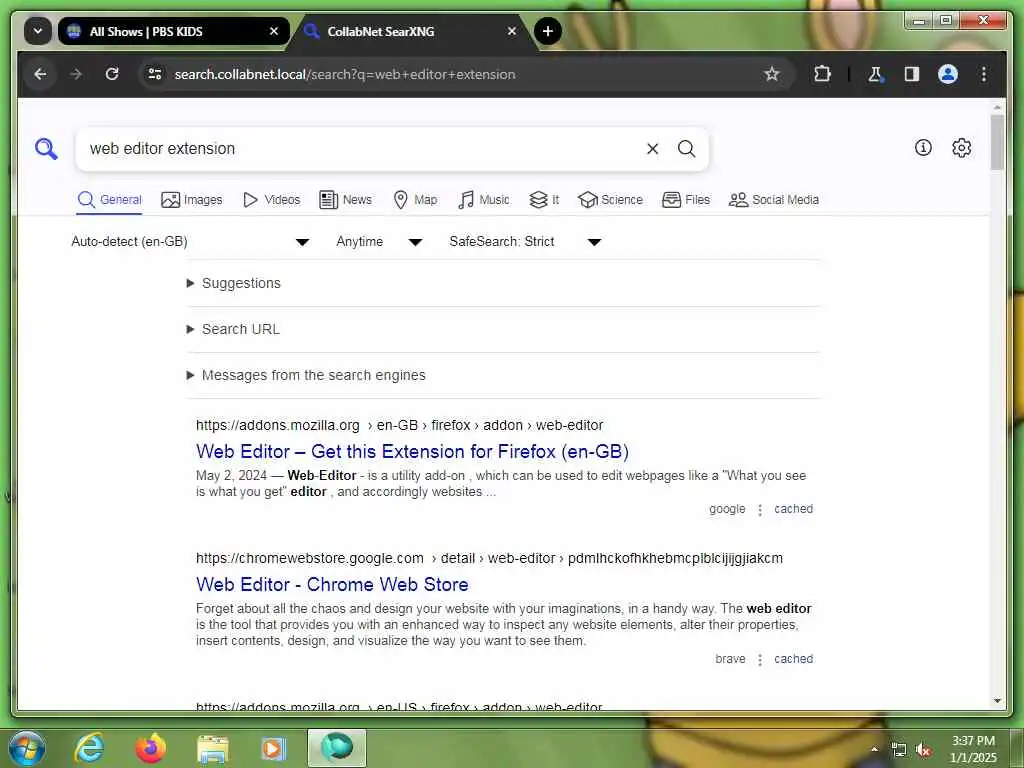Image resolution: width=1024 pixels, height=768 pixels.
Task: Open the Anytime time range dropdown
Action: point(379,242)
